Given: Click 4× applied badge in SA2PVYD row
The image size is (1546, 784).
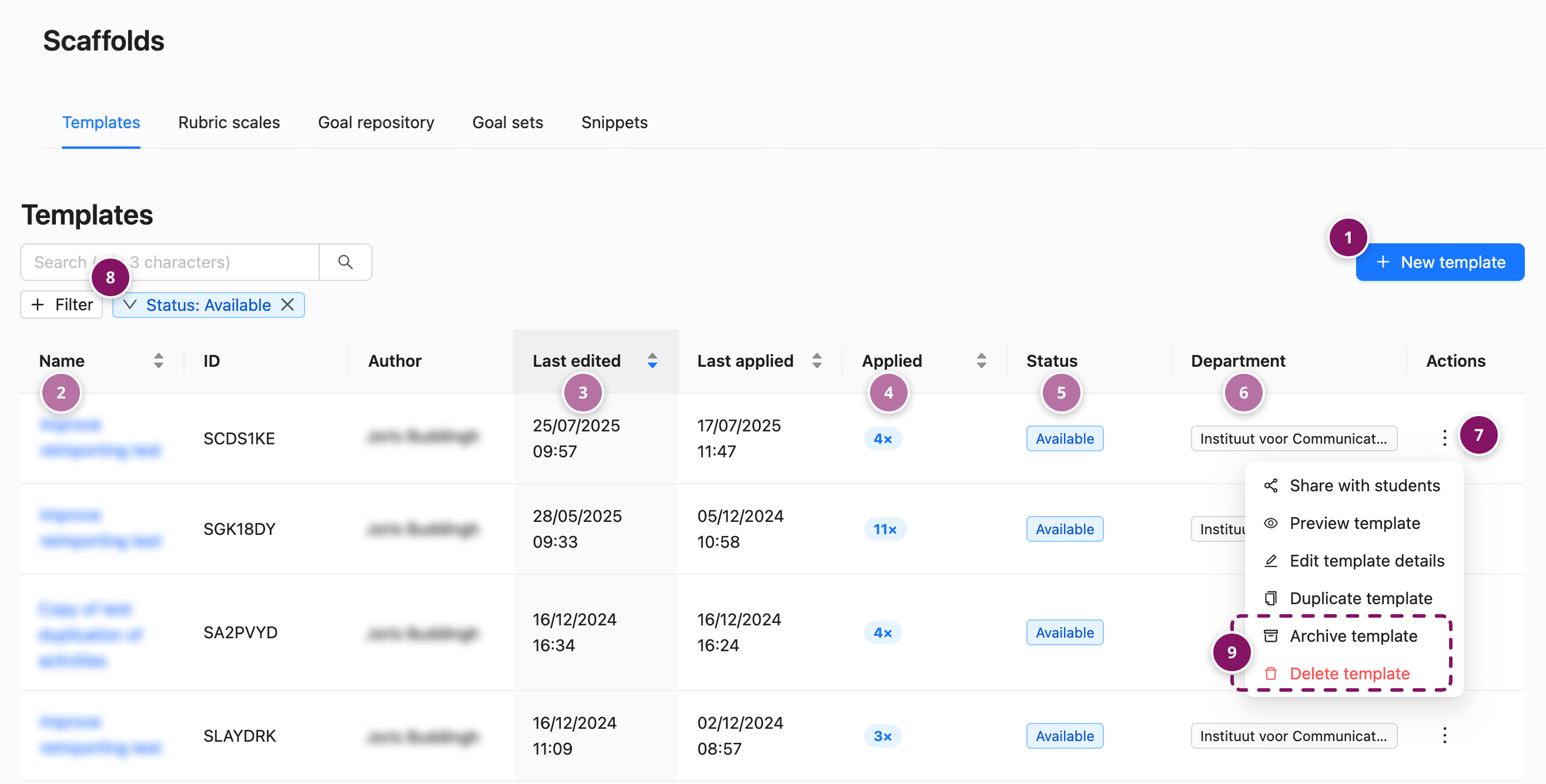Looking at the screenshot, I should pos(883,632).
